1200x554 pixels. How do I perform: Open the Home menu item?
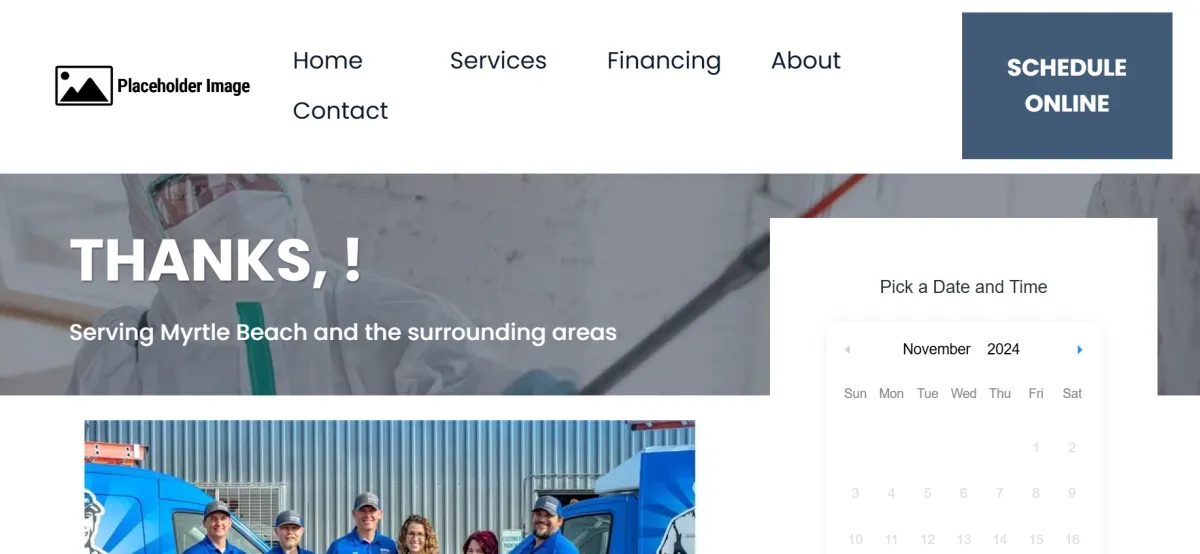(x=327, y=61)
